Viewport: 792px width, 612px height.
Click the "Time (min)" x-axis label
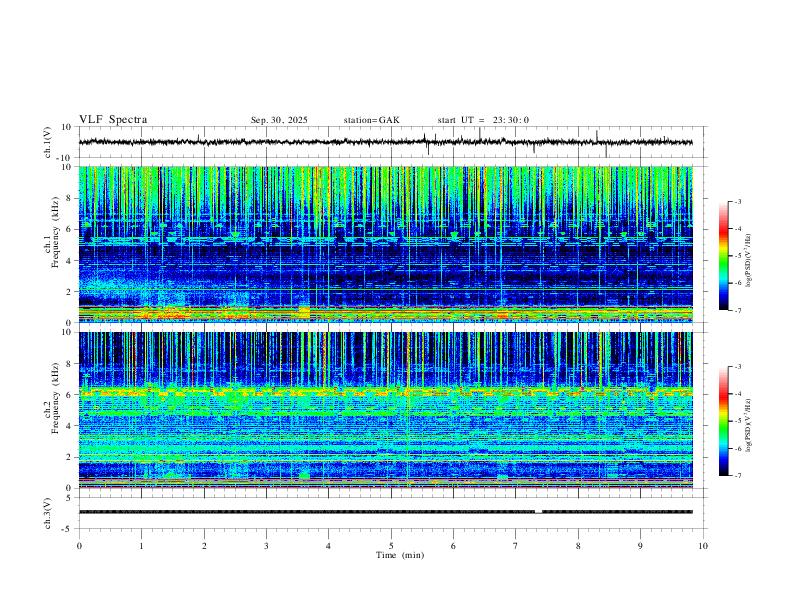[x=400, y=555]
